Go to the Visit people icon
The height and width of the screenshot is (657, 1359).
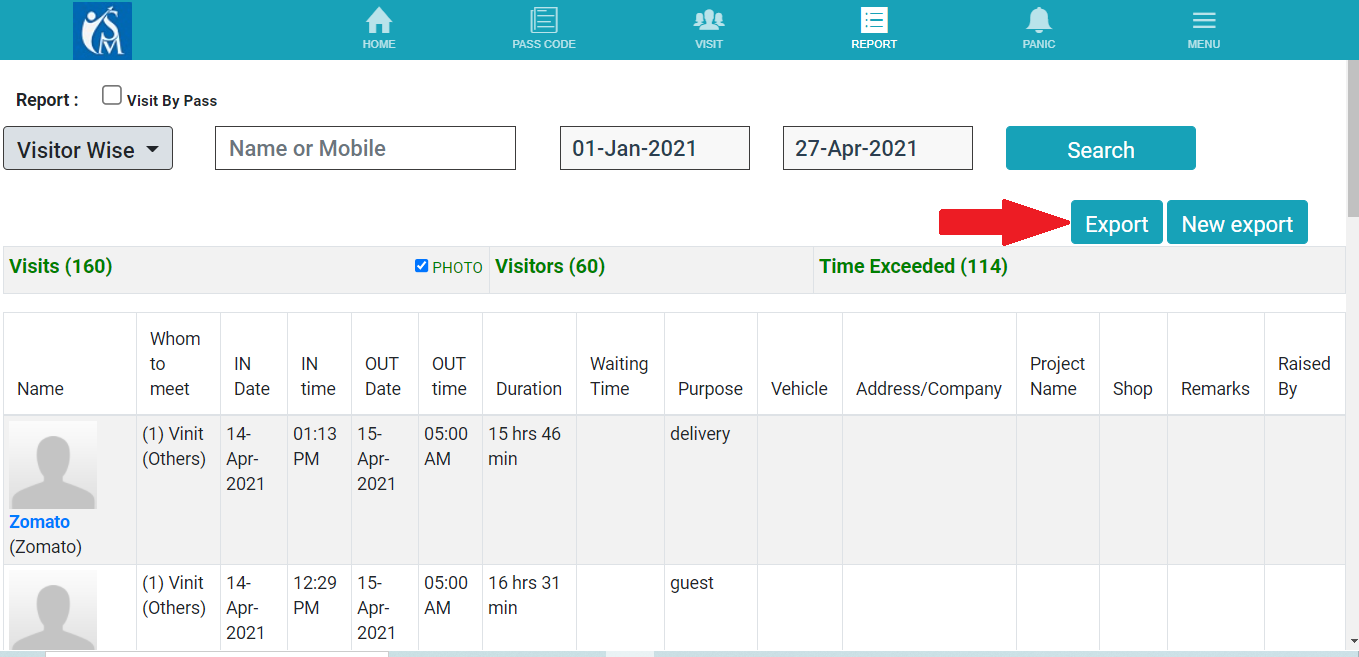(708, 20)
